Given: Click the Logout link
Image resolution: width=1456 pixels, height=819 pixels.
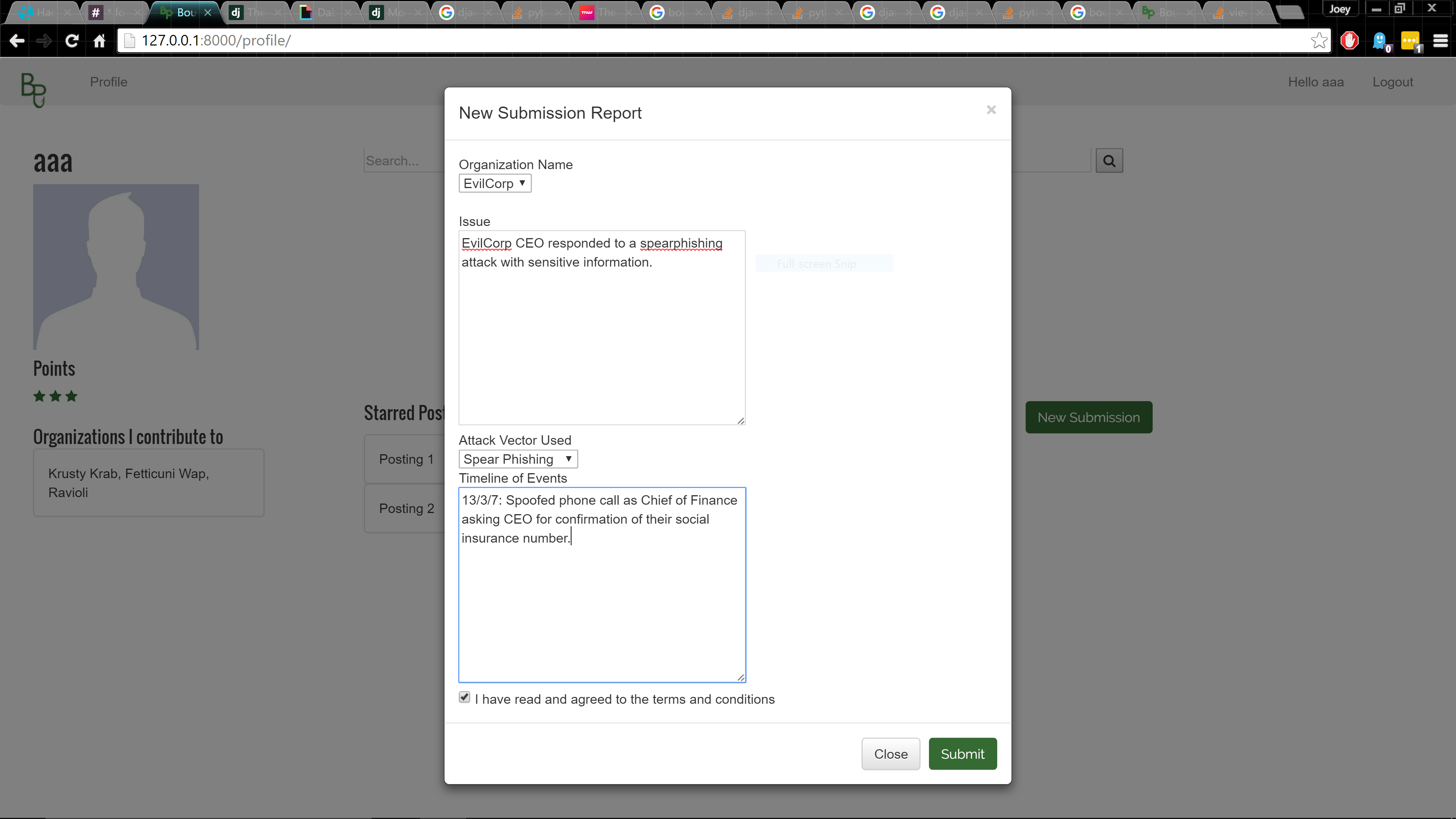Looking at the screenshot, I should (x=1392, y=82).
